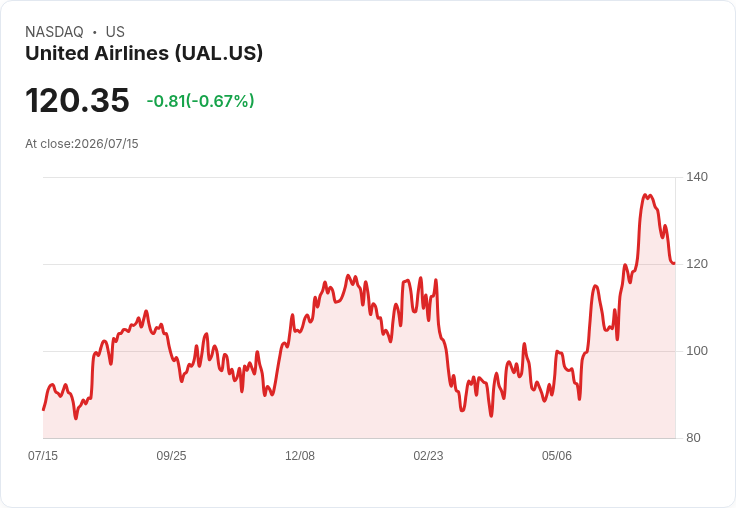Click the 12/08 x-axis date label
This screenshot has width=736, height=508.
300,455
